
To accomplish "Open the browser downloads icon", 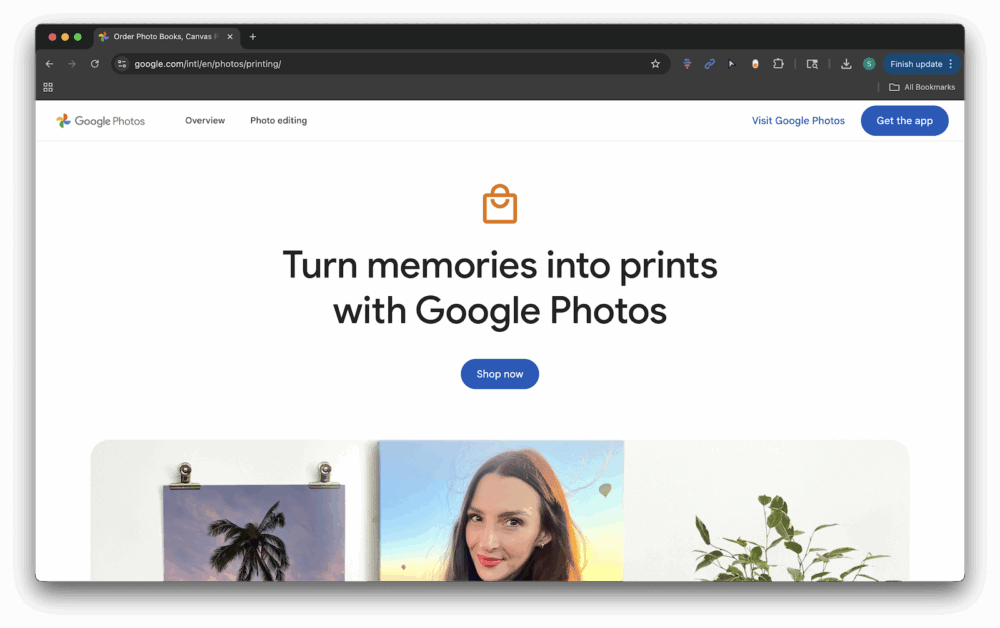I will pos(846,64).
